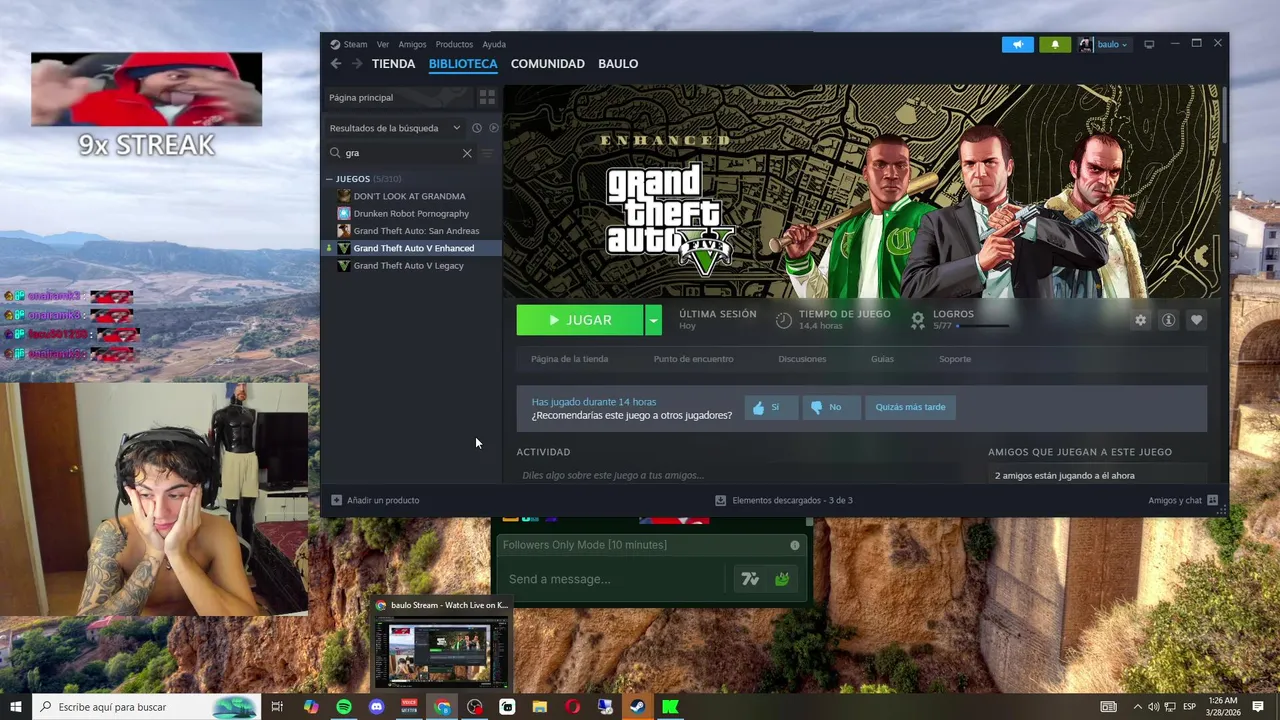This screenshot has height=720, width=1280.
Task: Click 'Send a message' chat field
Action: [x=614, y=579]
